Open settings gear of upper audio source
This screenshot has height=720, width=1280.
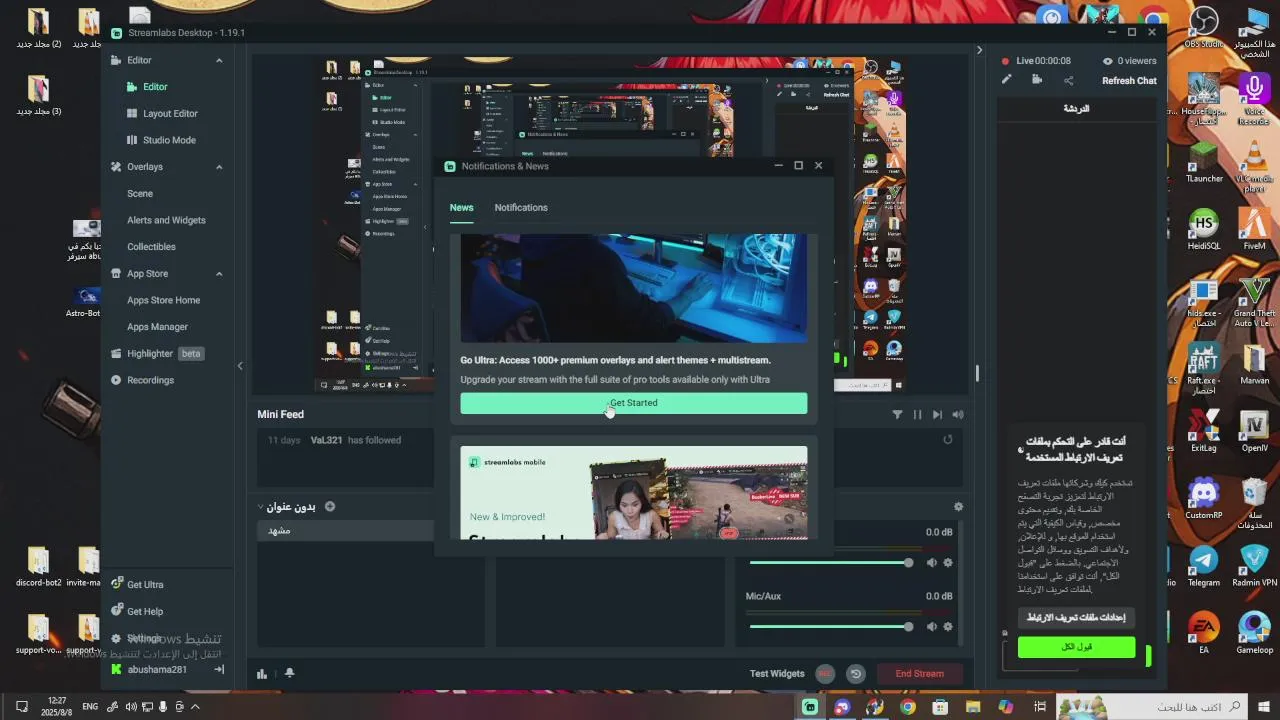coord(948,563)
